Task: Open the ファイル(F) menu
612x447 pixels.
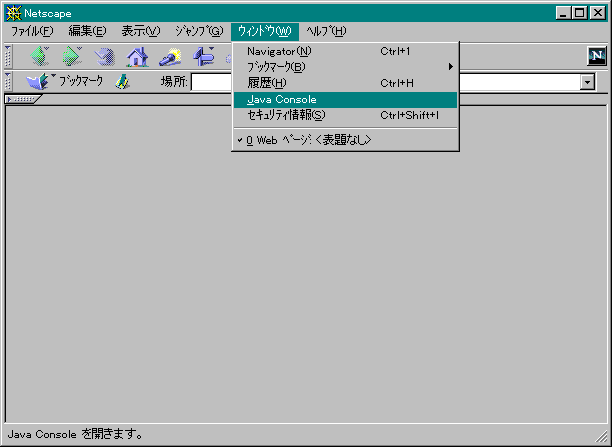Action: 32,31
